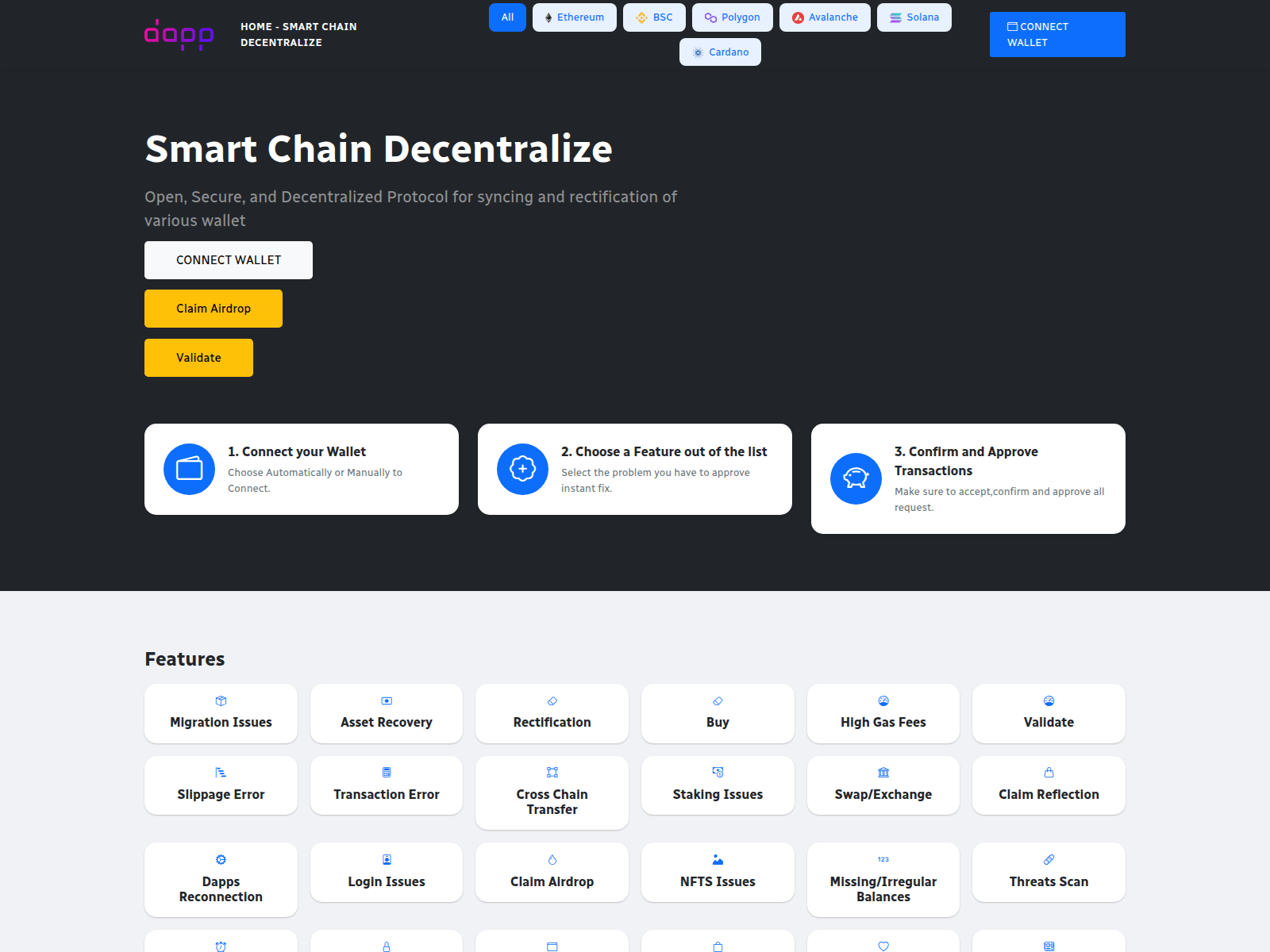Click the gauge icon above High Gas Fees
1270x952 pixels.
(883, 701)
